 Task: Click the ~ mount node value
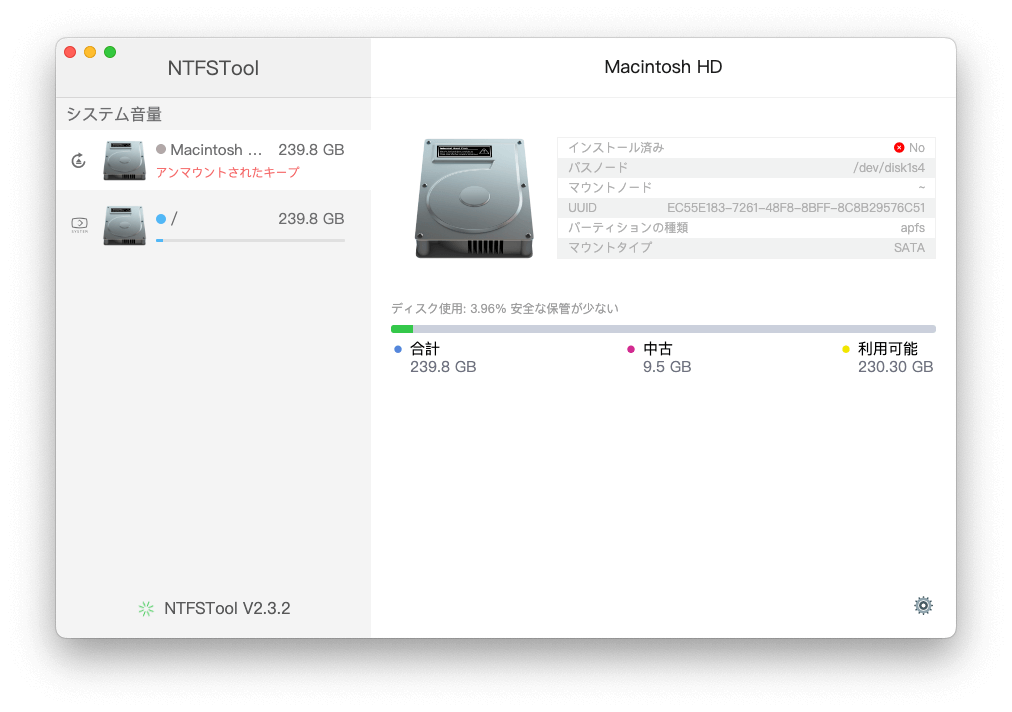pos(922,188)
